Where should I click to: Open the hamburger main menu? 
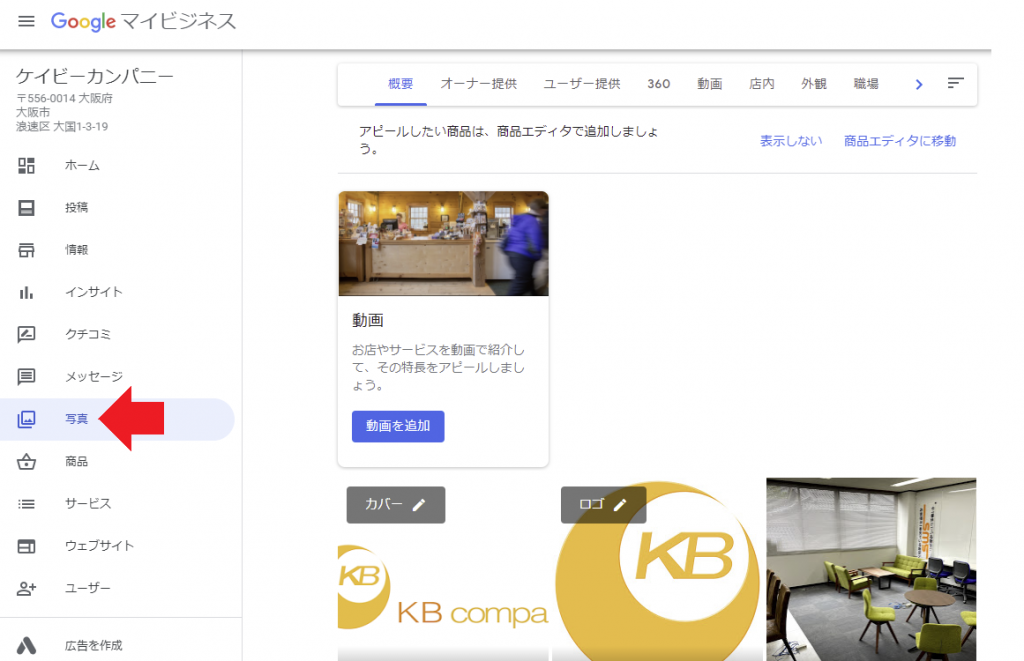(26, 22)
